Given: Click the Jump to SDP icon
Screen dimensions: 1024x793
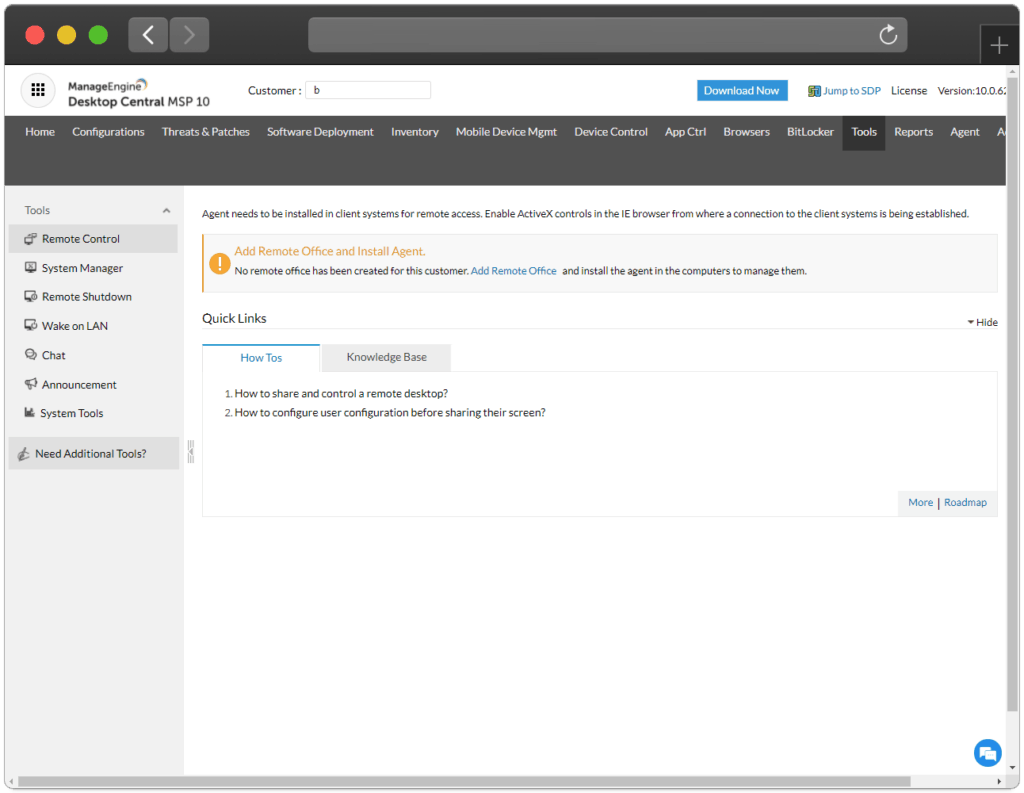Looking at the screenshot, I should point(814,91).
